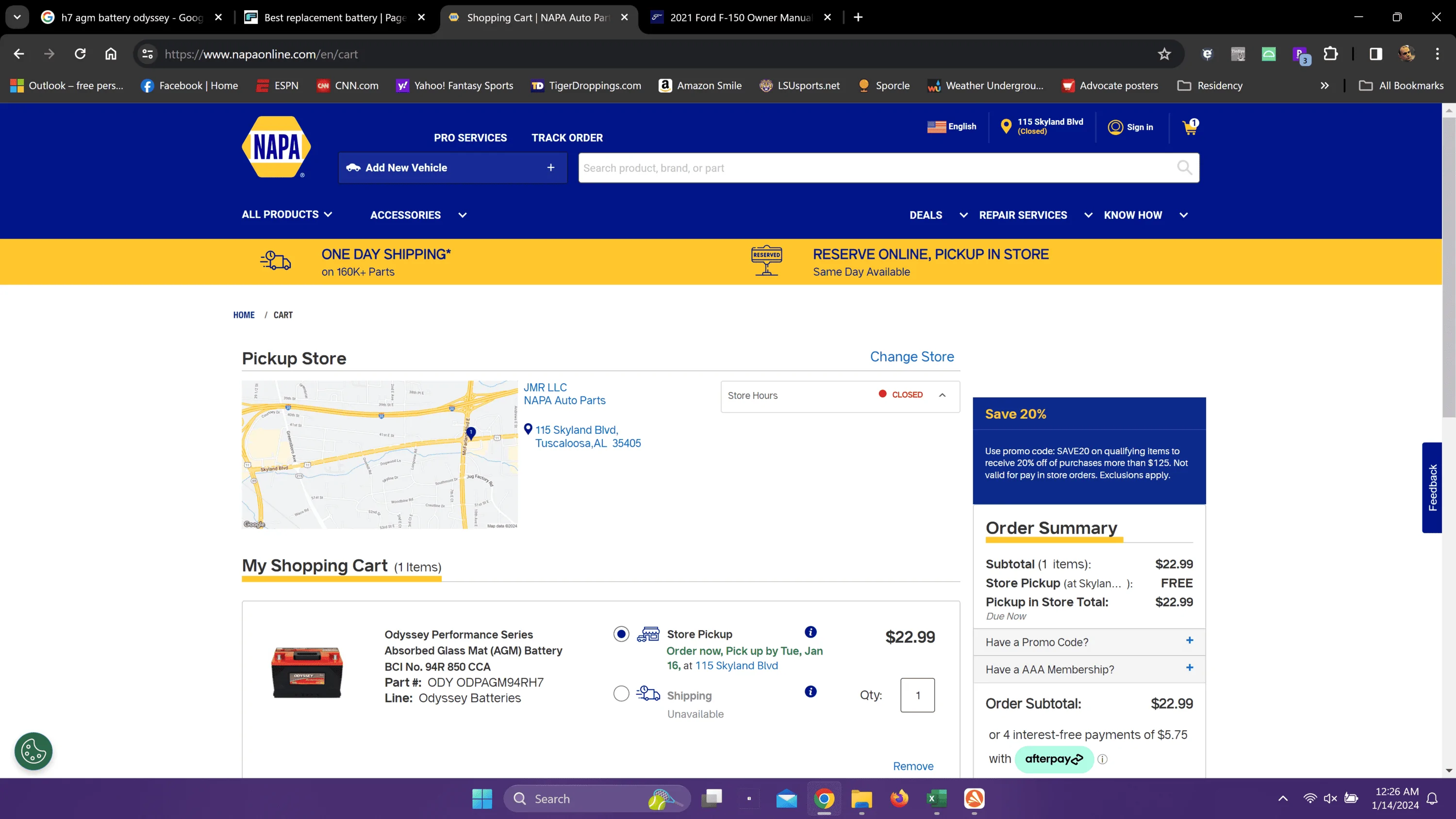
Task: Click the Odyssey battery product thumbnail
Action: [x=307, y=672]
